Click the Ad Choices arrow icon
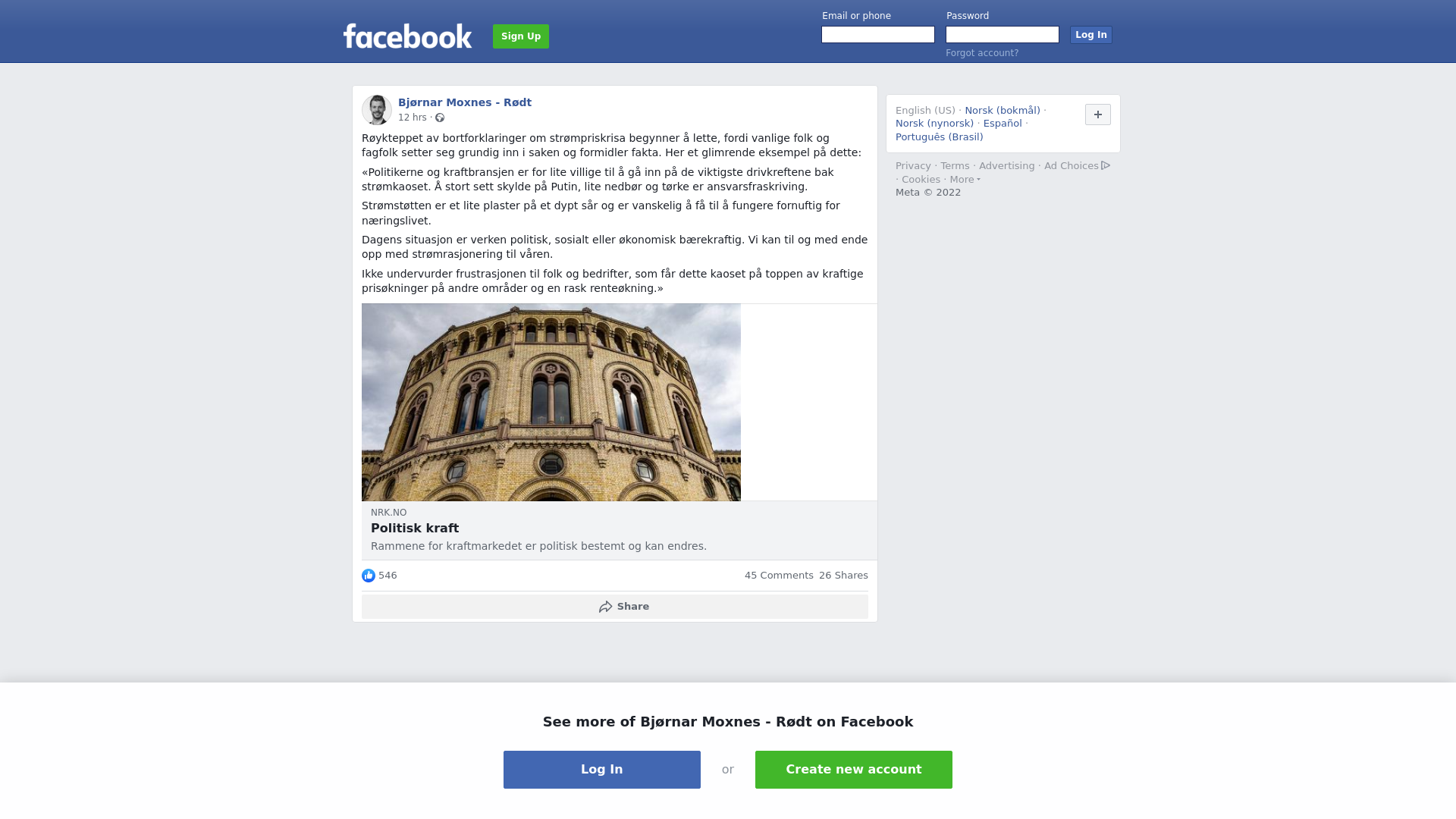This screenshot has height=819, width=1456. pos(1106,165)
